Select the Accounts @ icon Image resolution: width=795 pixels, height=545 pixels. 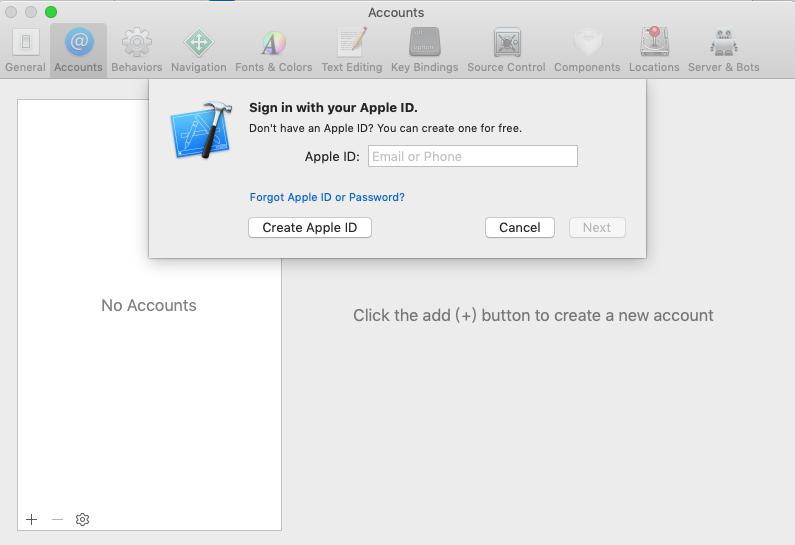[x=79, y=42]
